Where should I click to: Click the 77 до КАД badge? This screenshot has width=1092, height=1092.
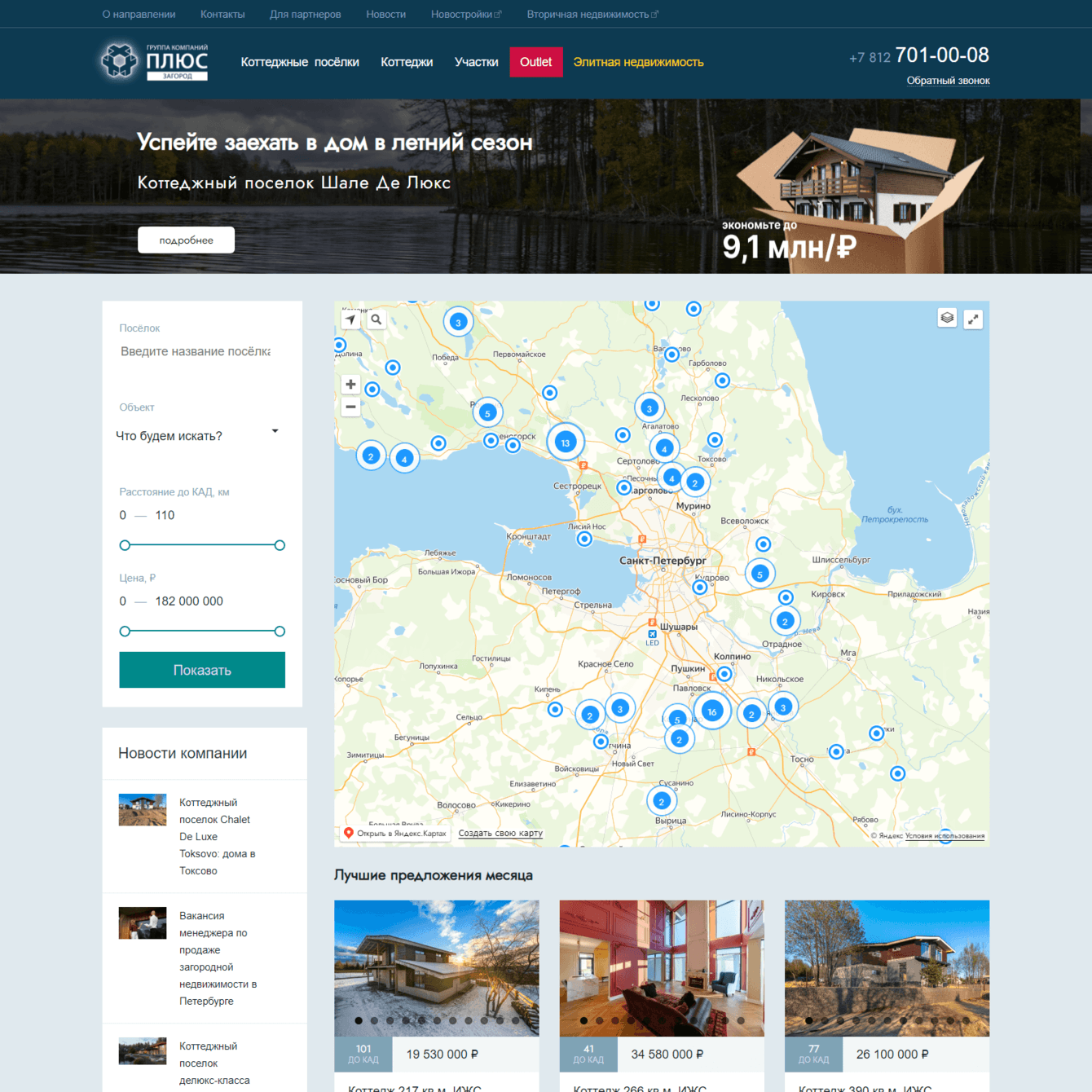pyautogui.click(x=813, y=1054)
